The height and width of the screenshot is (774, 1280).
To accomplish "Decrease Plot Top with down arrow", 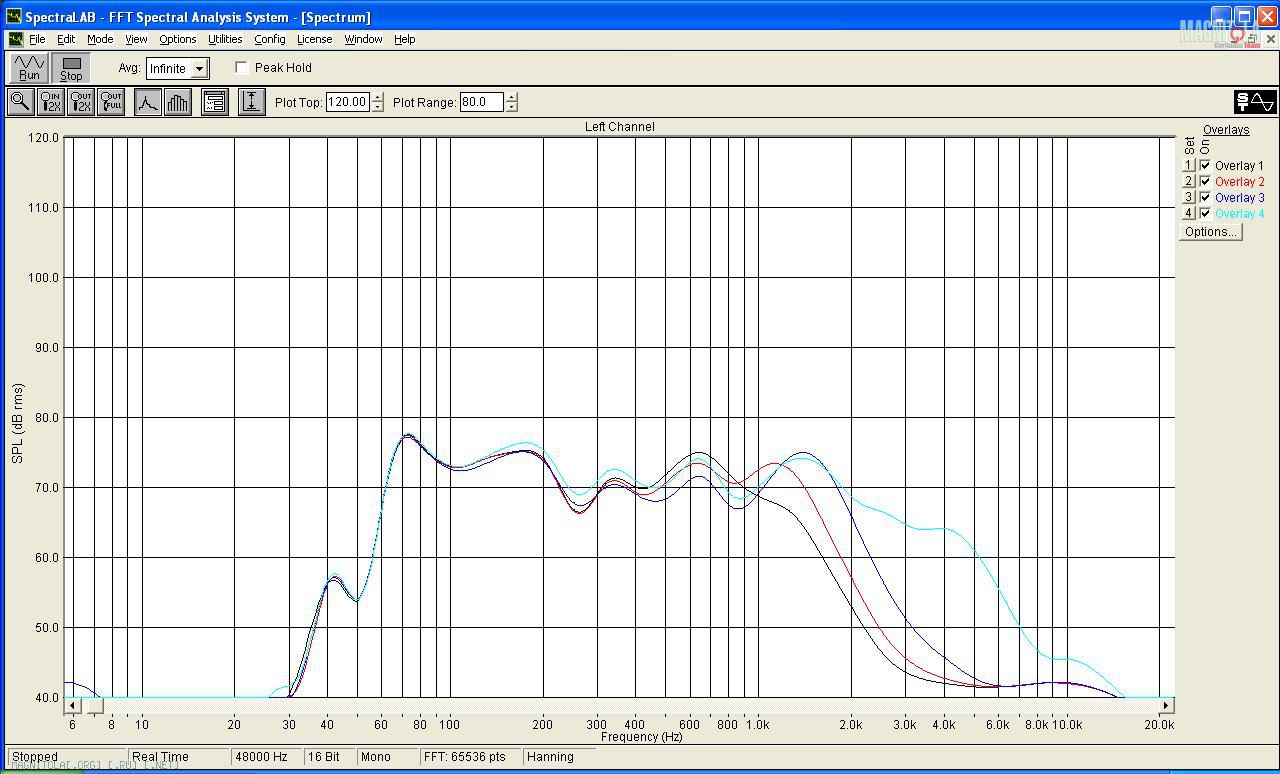I will pos(377,107).
